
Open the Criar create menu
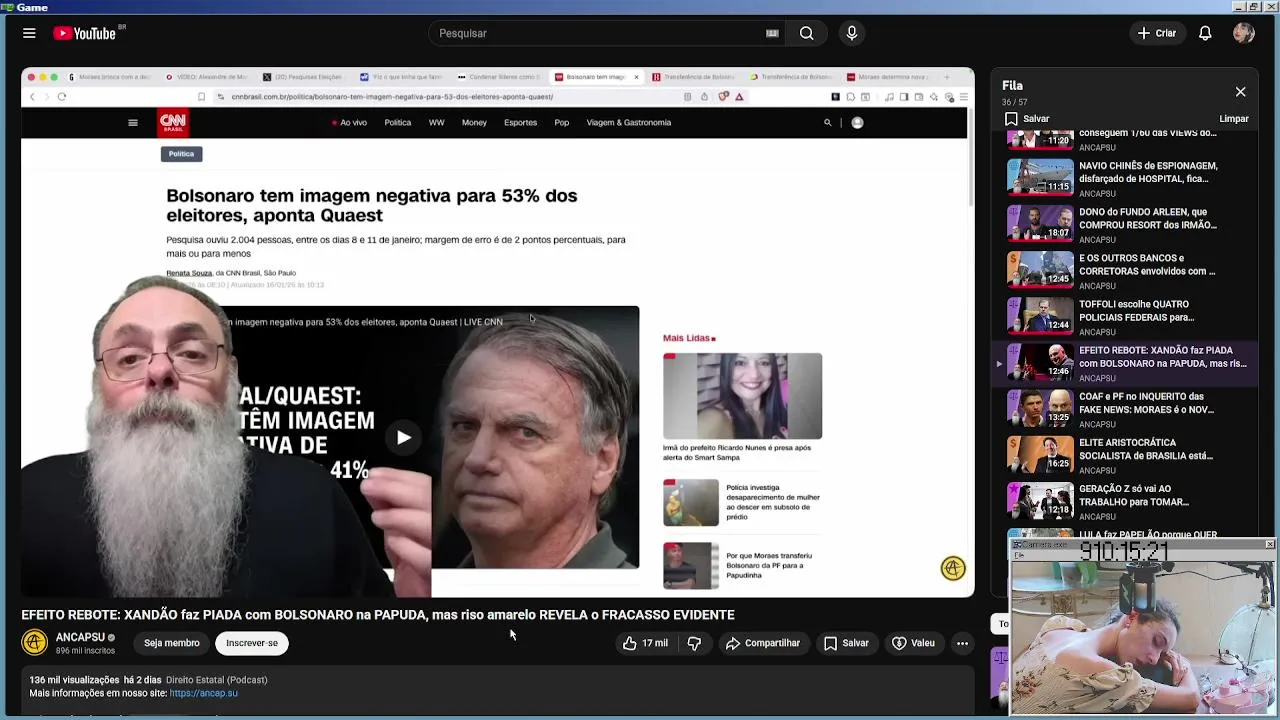(1157, 33)
